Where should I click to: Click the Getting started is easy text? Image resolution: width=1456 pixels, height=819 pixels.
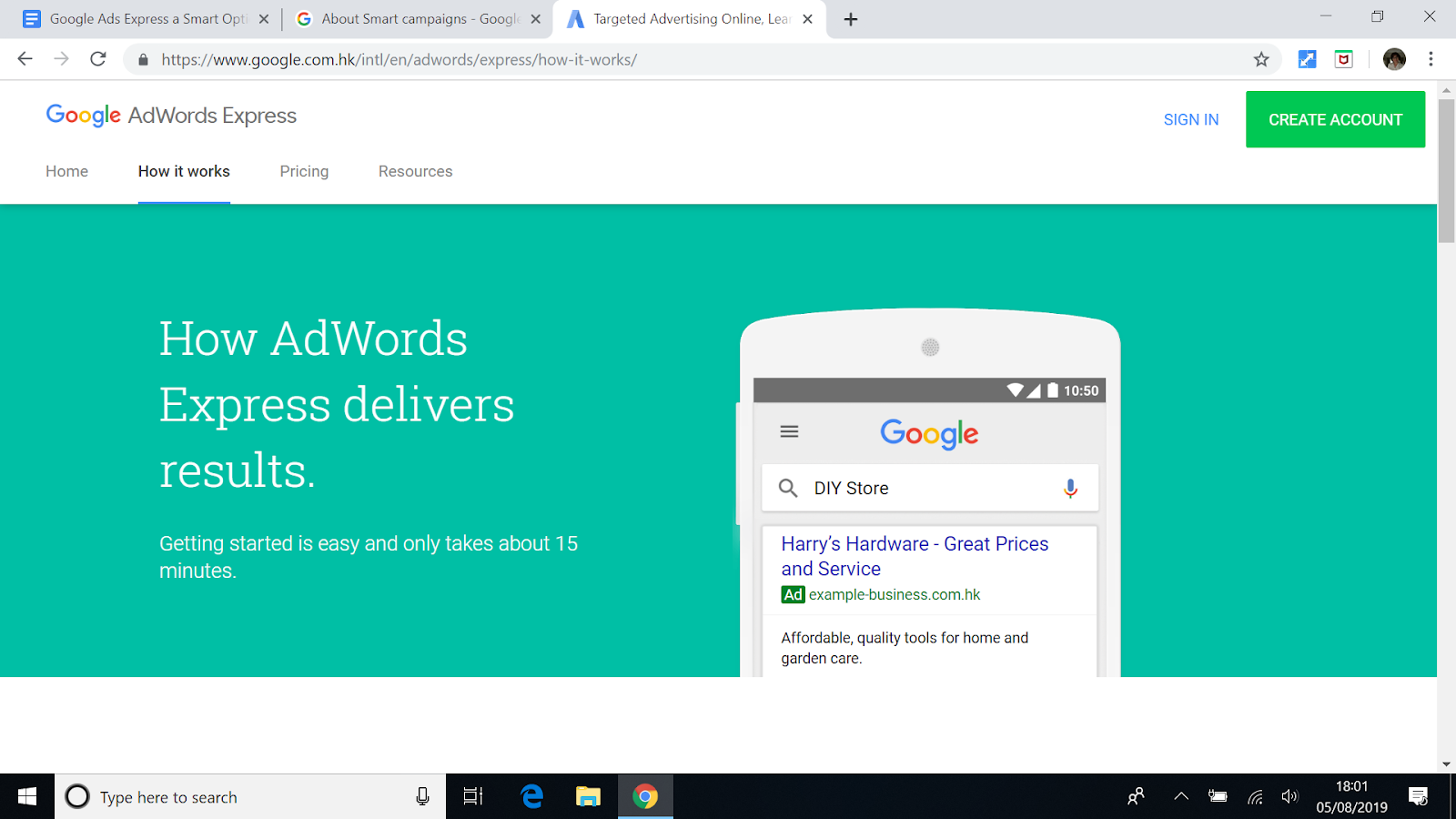tap(369, 557)
